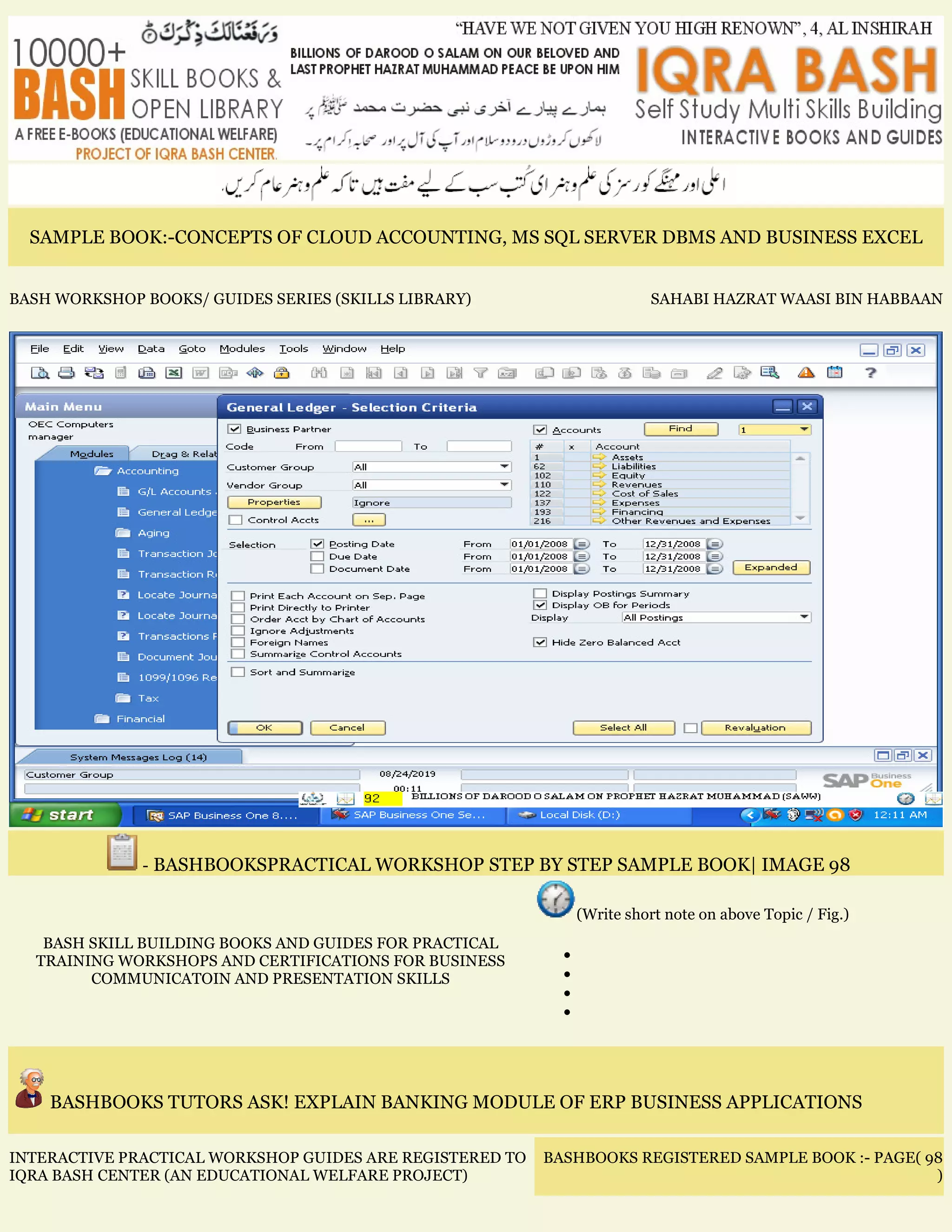Check the Document Date checkbox
Viewport: 952px width, 1232px height.
tap(317, 569)
